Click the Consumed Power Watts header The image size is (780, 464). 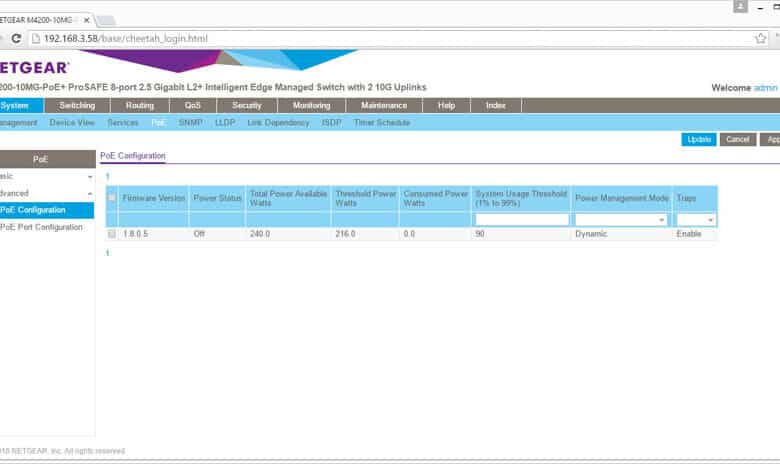pos(435,198)
